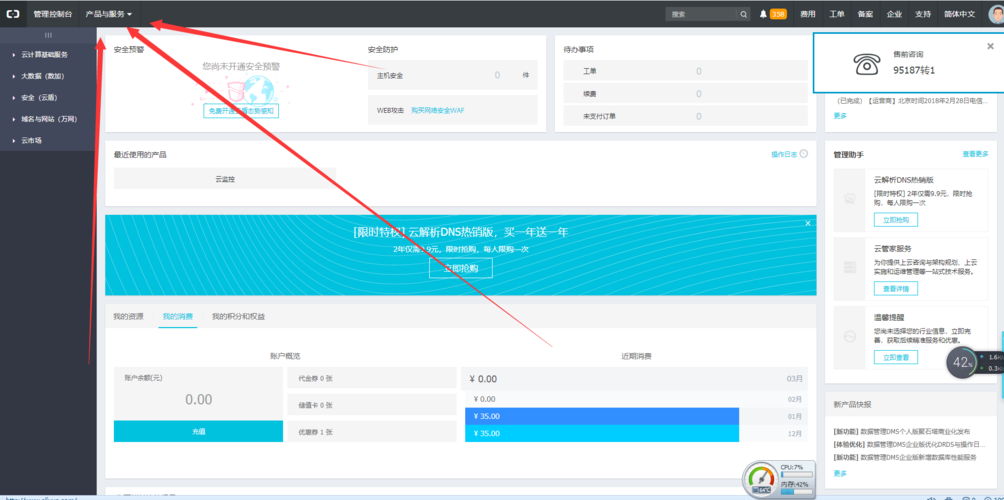Click the banner's 立即抢购 button

click(461, 268)
